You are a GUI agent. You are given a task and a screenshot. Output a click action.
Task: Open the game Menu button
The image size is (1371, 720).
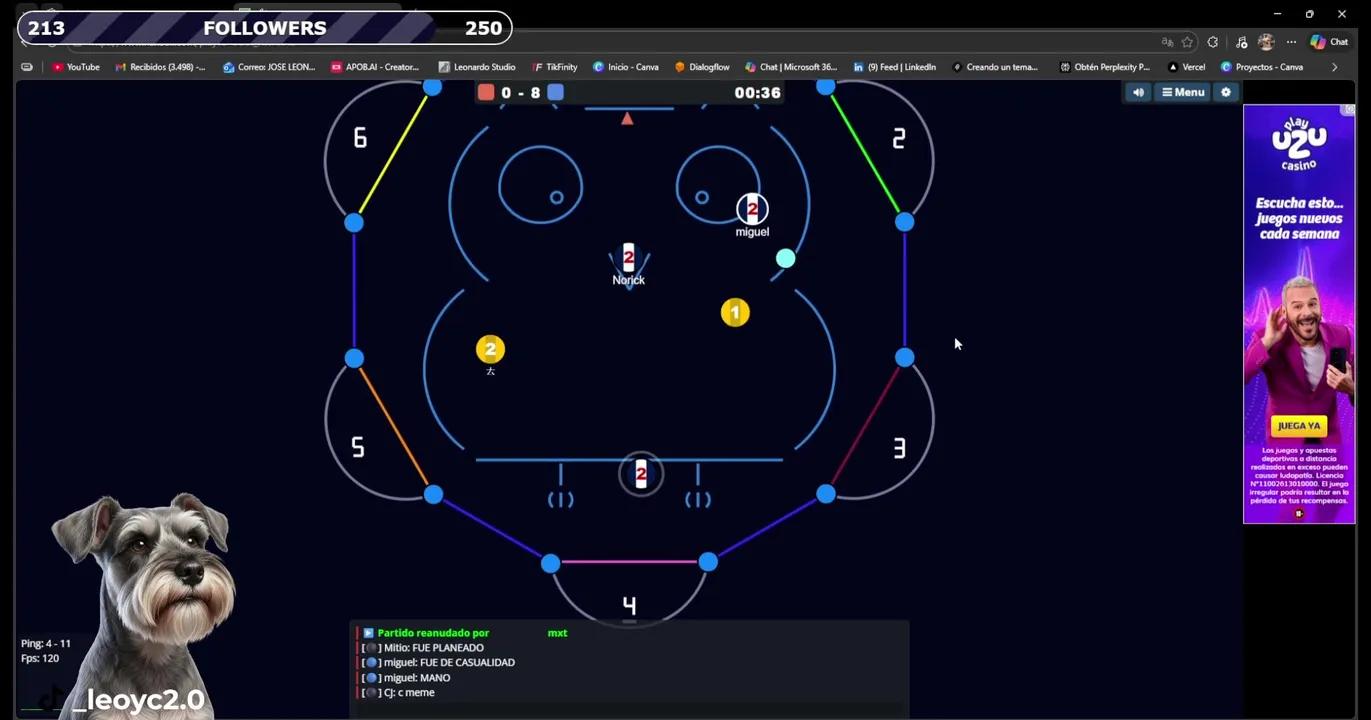pos(1183,92)
